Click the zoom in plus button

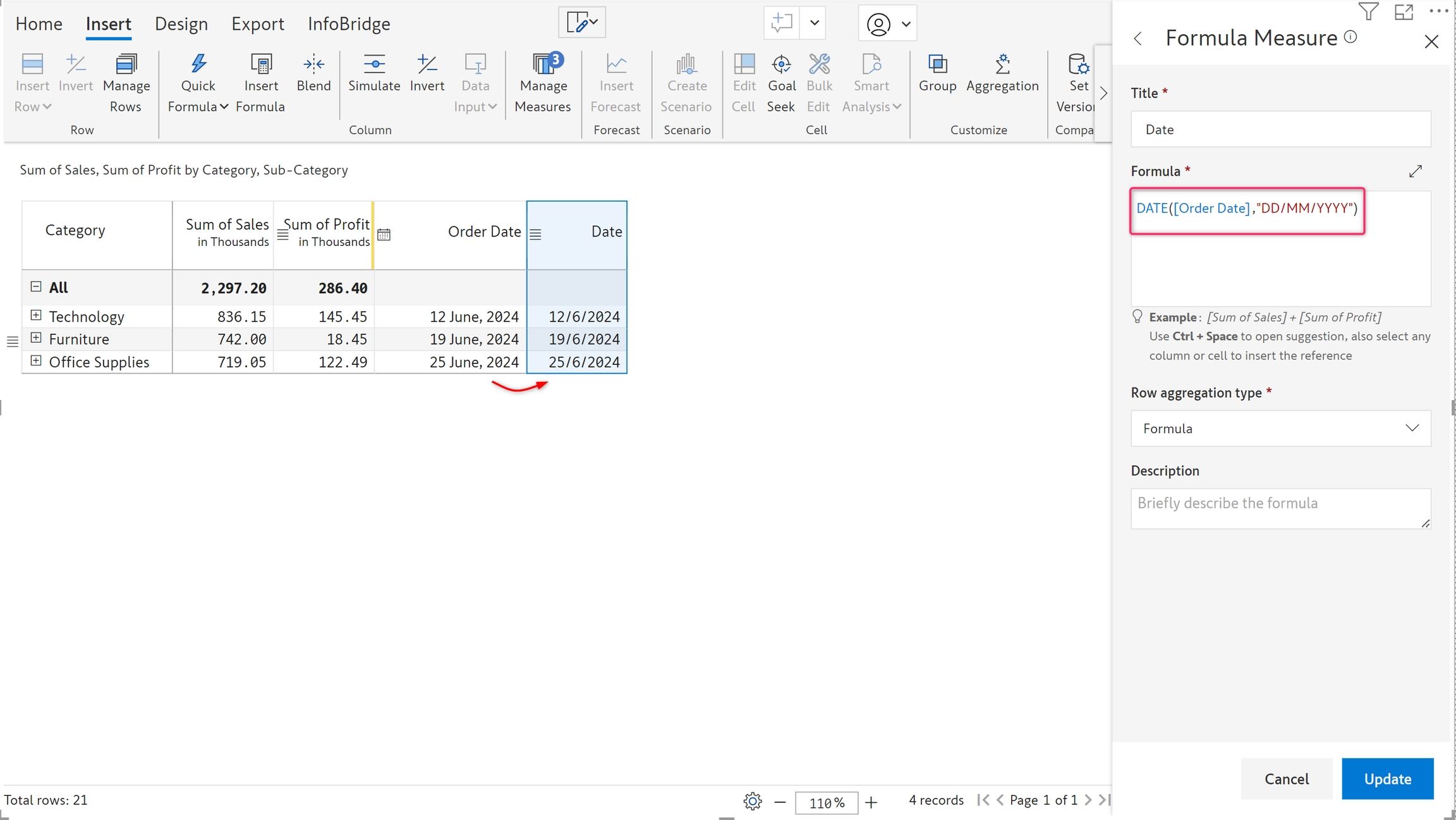(871, 802)
